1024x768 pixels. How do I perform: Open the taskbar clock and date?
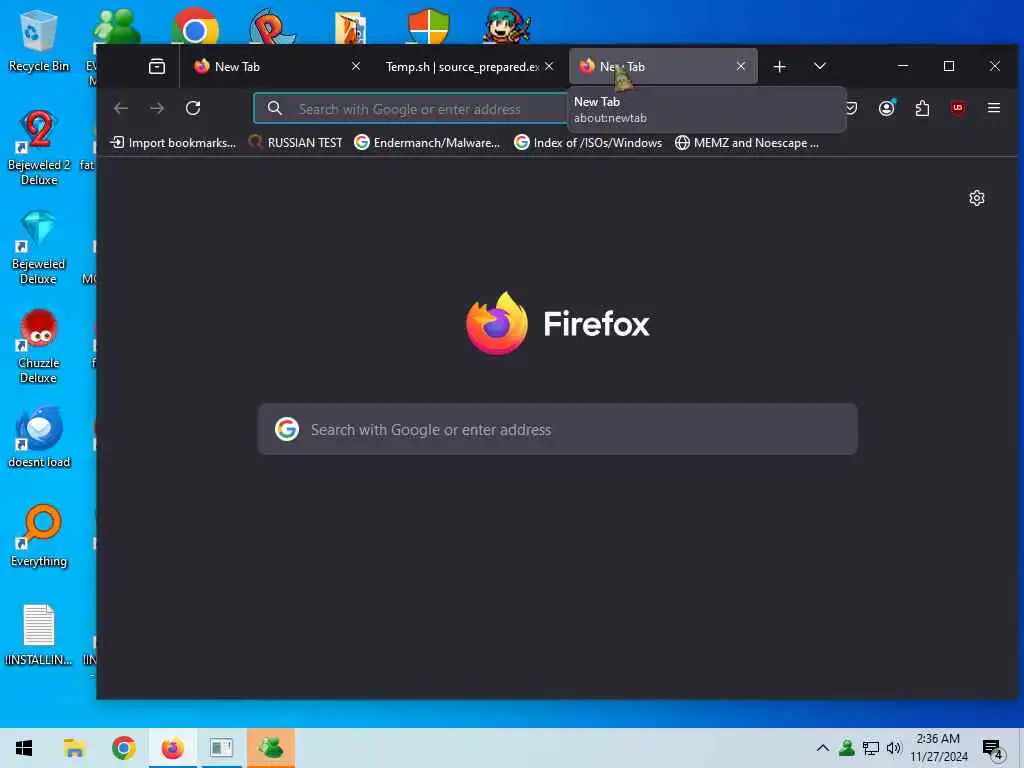point(938,748)
